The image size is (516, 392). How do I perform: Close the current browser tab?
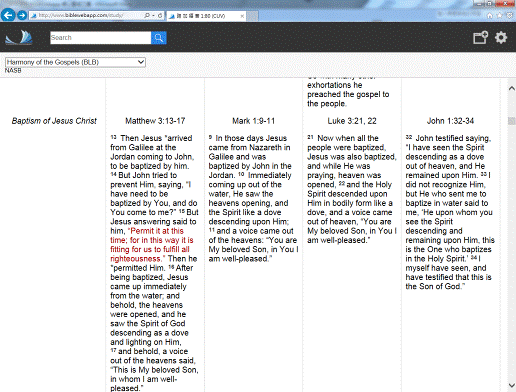click(x=242, y=16)
